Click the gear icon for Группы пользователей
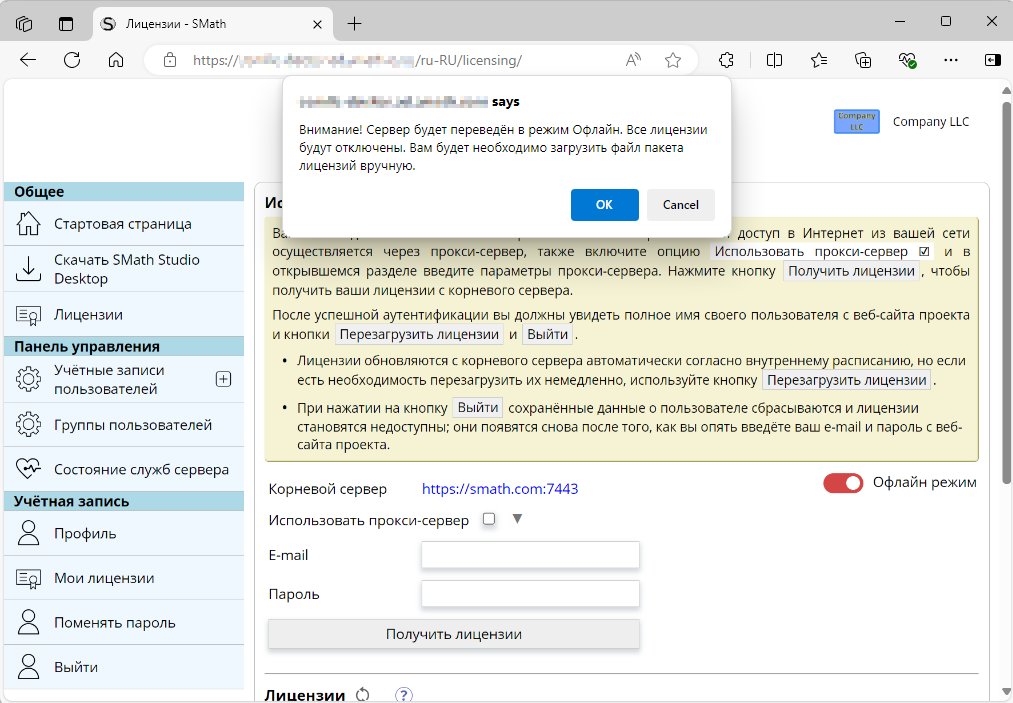Image resolution: width=1013 pixels, height=703 pixels. [28, 425]
